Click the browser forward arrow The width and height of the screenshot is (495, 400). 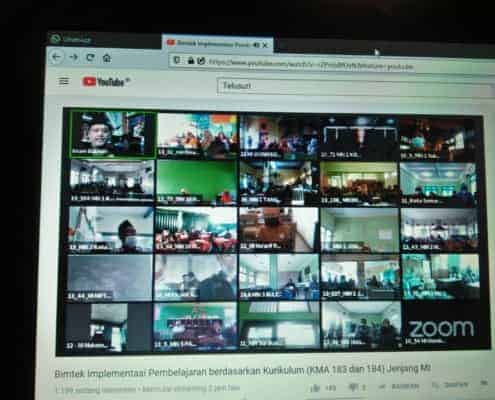(73, 57)
